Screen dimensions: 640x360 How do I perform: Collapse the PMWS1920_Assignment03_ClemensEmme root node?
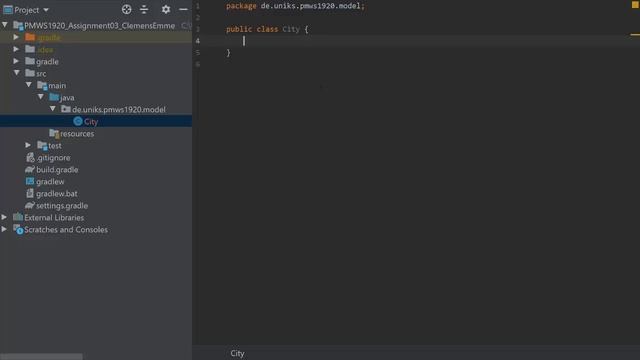tap(5, 25)
